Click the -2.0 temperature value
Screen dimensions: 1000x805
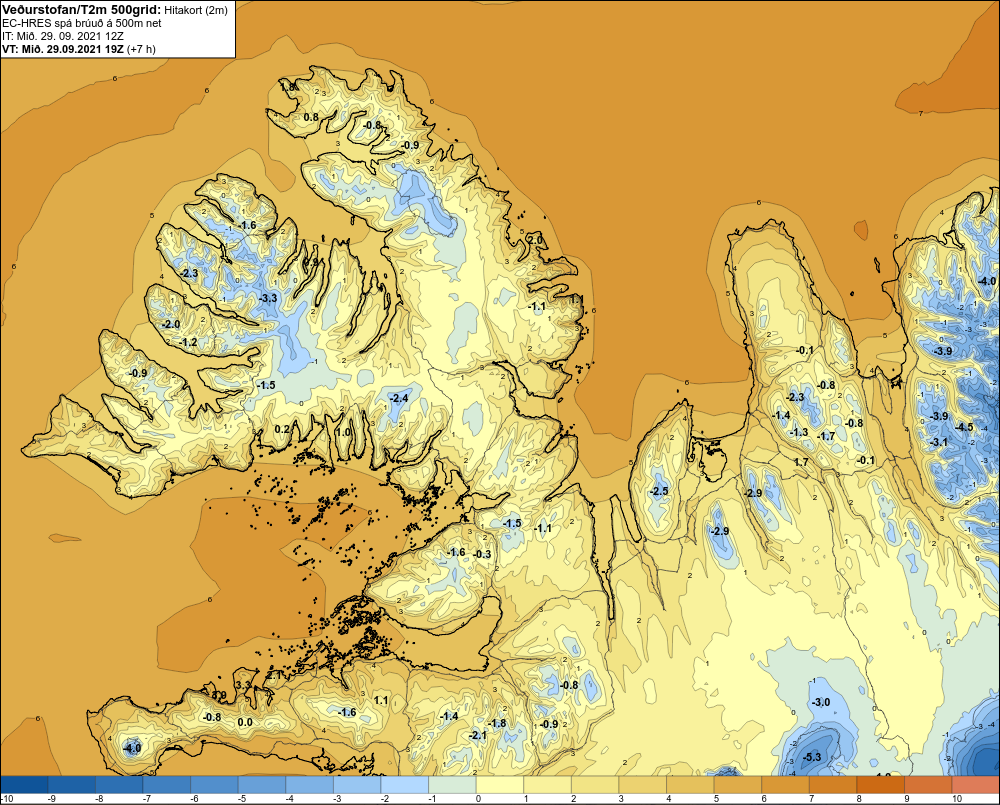(x=171, y=324)
